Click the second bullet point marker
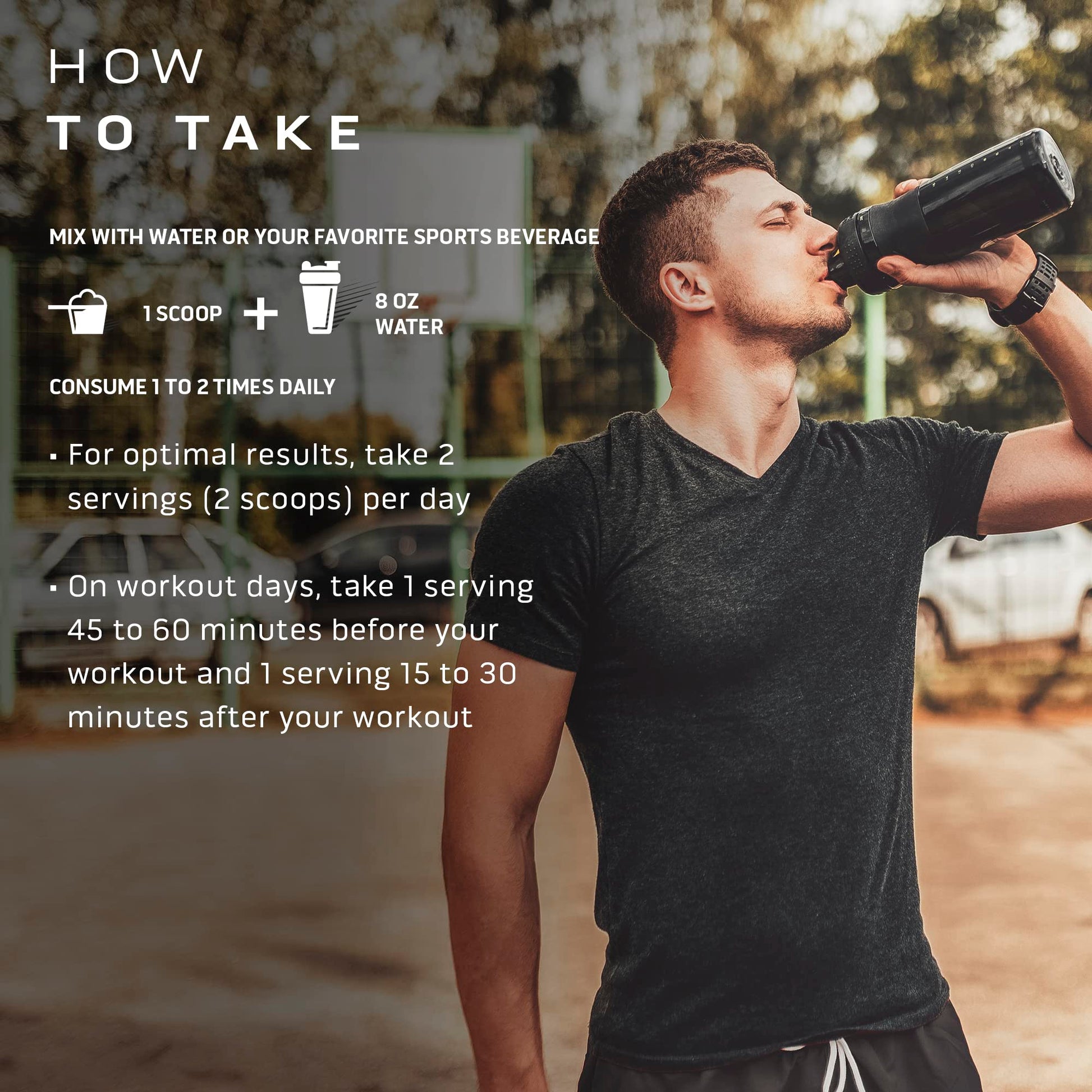Screen dimensions: 1092x1092 (x=54, y=589)
